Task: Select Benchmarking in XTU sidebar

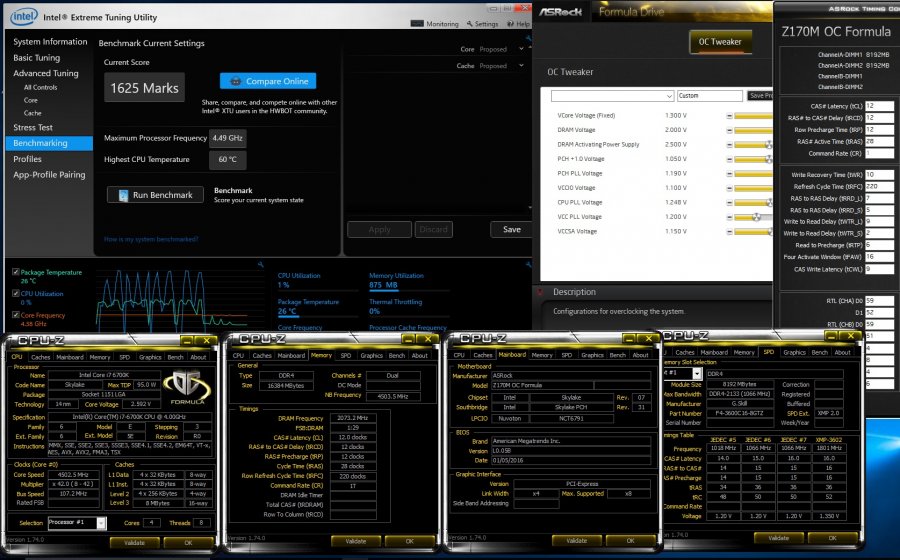Action: pos(49,143)
